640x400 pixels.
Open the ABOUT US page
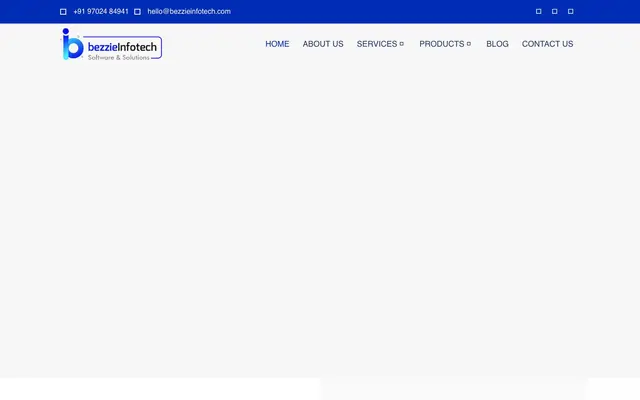point(323,44)
